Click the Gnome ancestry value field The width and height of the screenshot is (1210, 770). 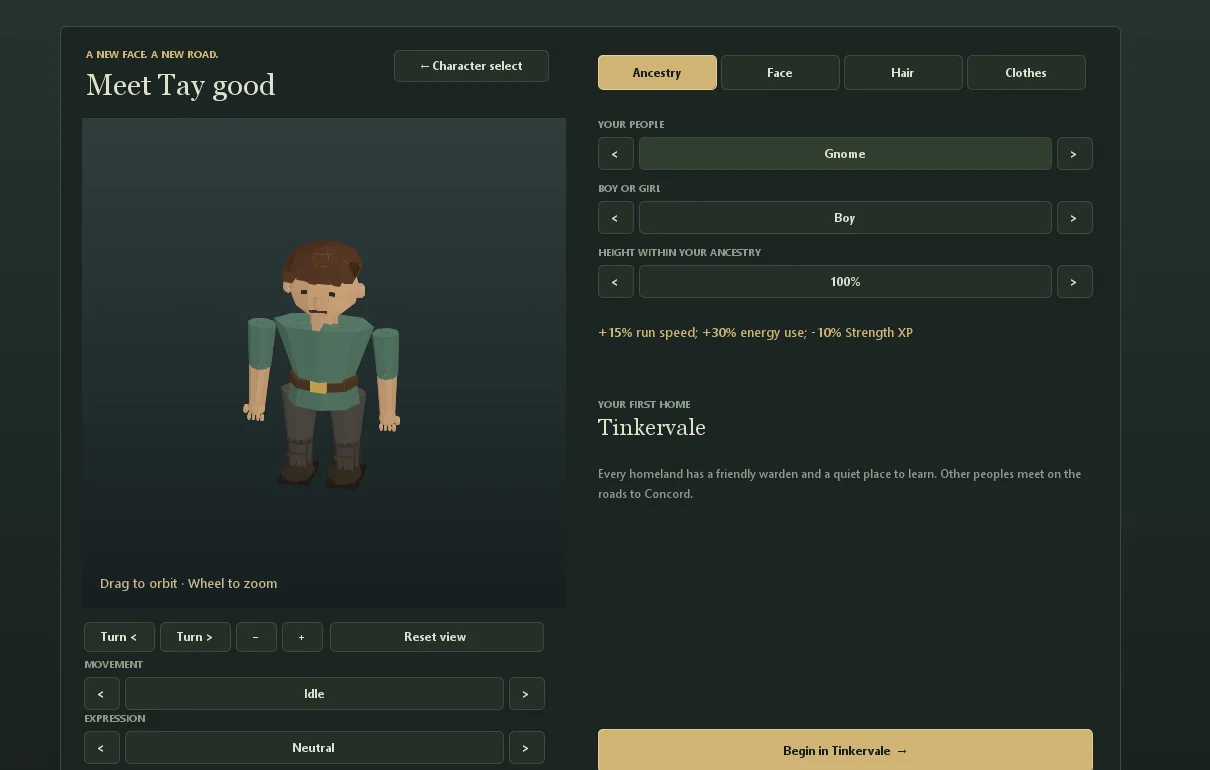coord(845,154)
